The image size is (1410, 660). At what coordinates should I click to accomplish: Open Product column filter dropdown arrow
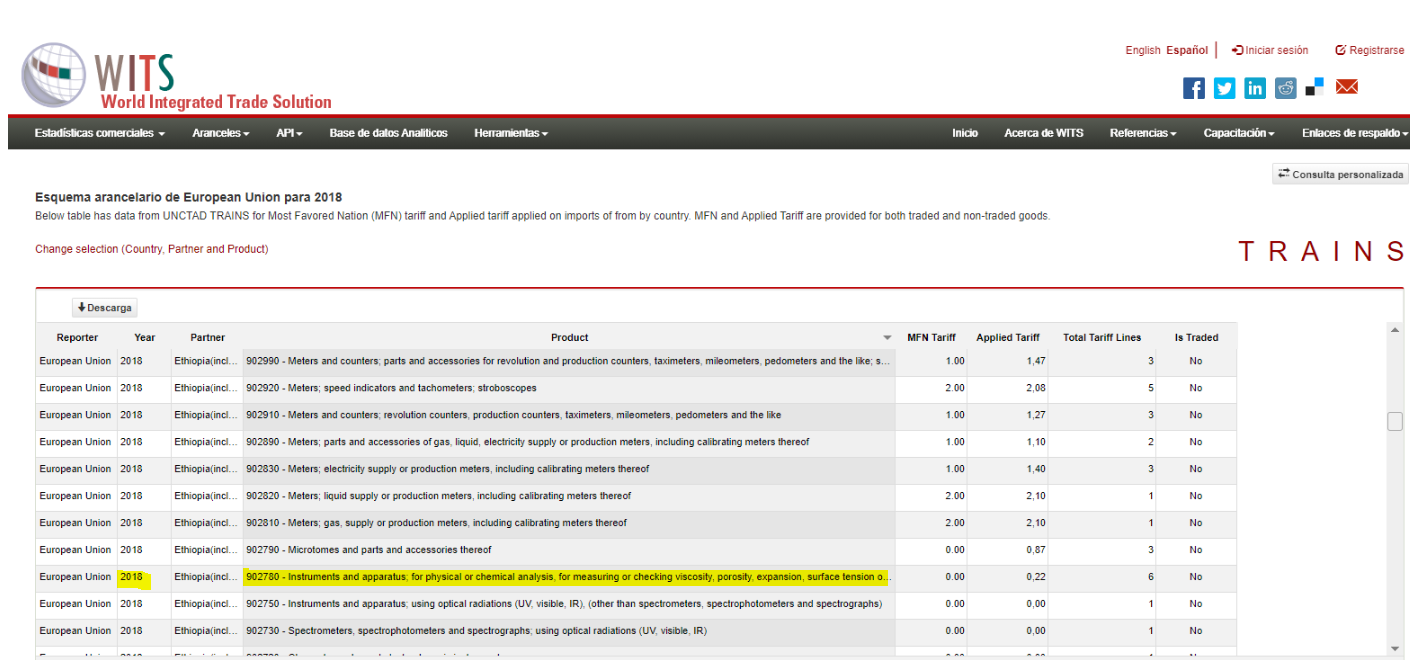[x=887, y=338]
